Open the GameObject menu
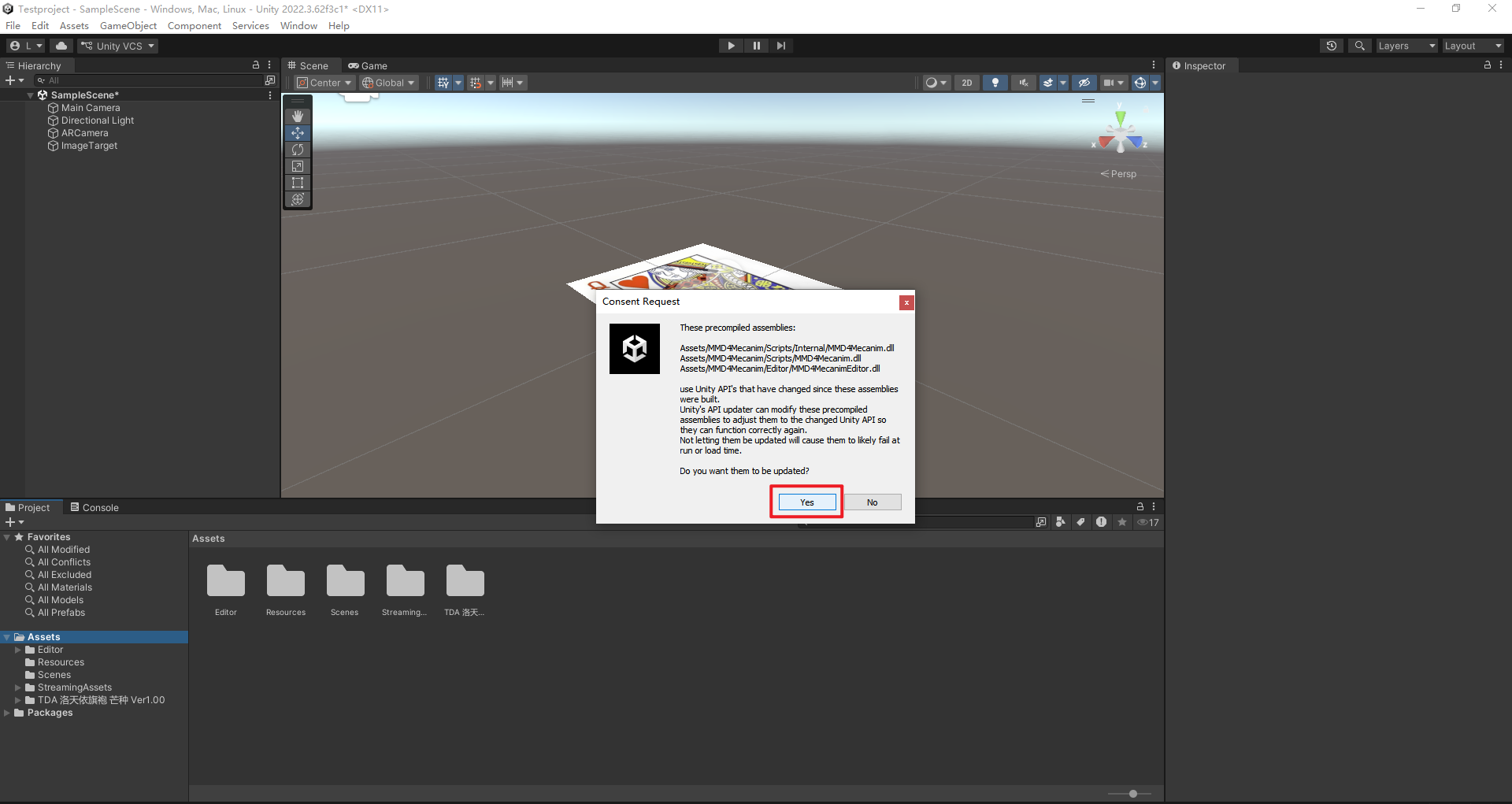The width and height of the screenshot is (1512, 804). (128, 26)
